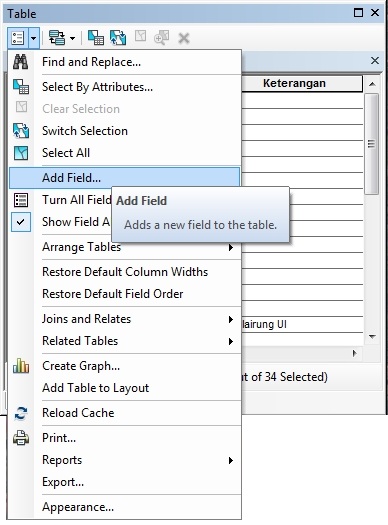The image size is (388, 525).
Task: Click the Reload Cache refresh icon
Action: coord(21,413)
